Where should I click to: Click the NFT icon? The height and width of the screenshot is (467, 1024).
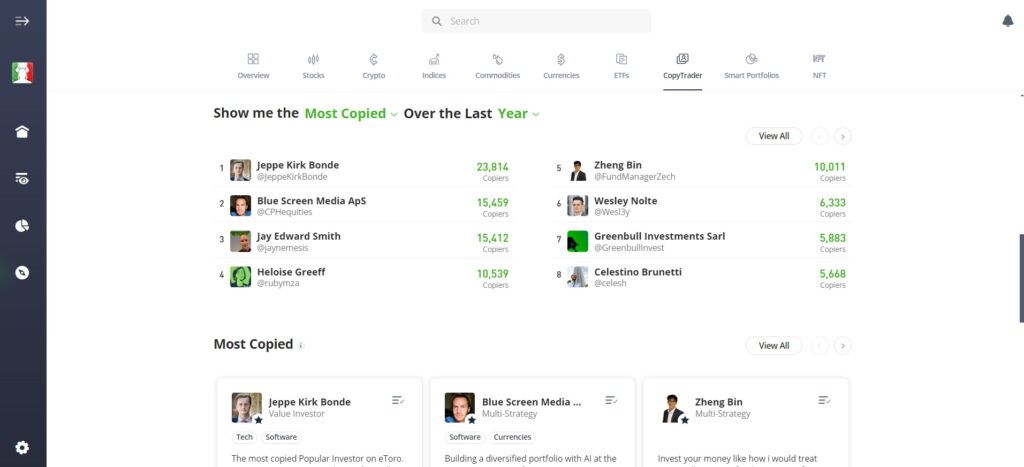[819, 59]
